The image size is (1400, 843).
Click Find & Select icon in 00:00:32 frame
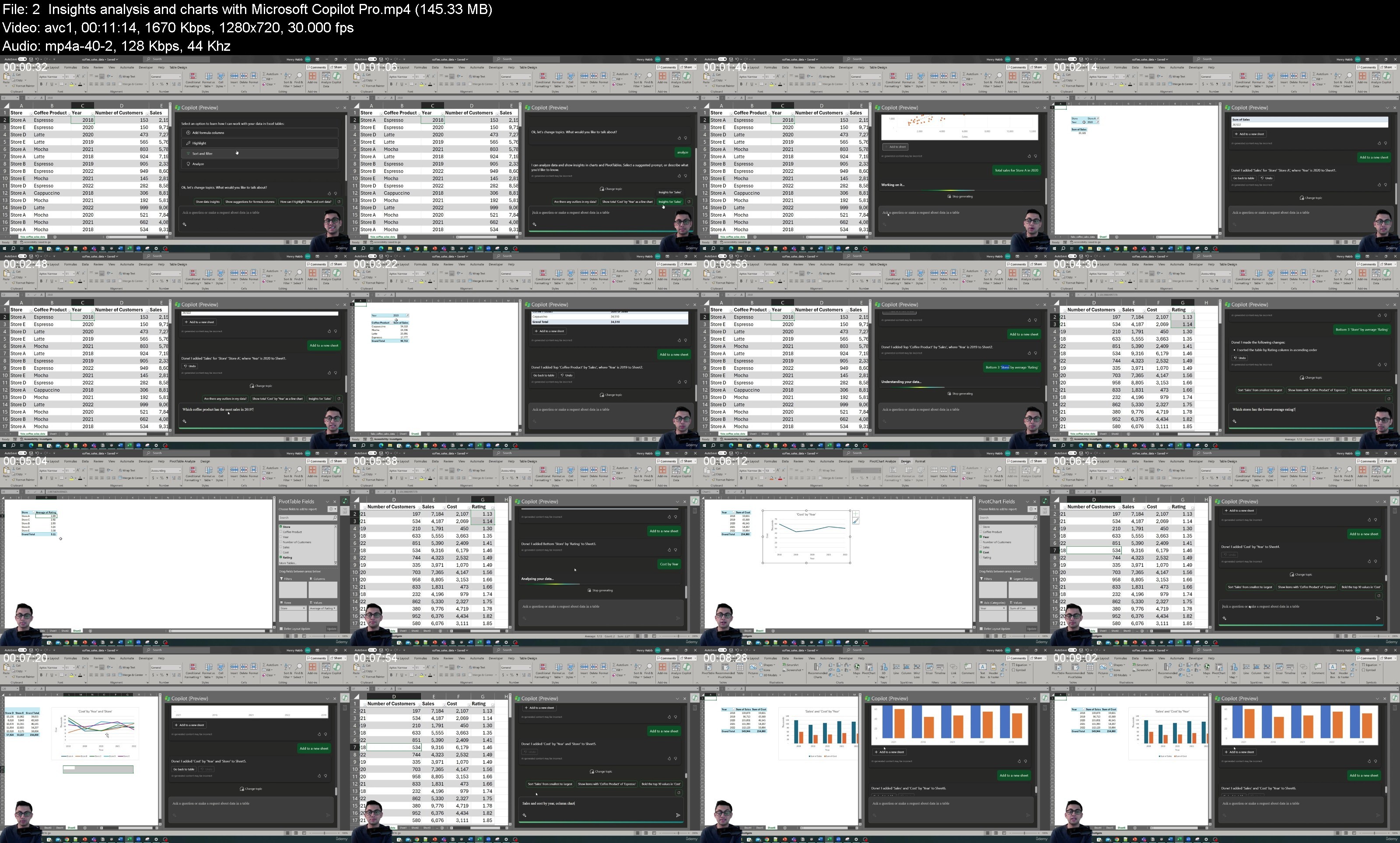point(299,76)
